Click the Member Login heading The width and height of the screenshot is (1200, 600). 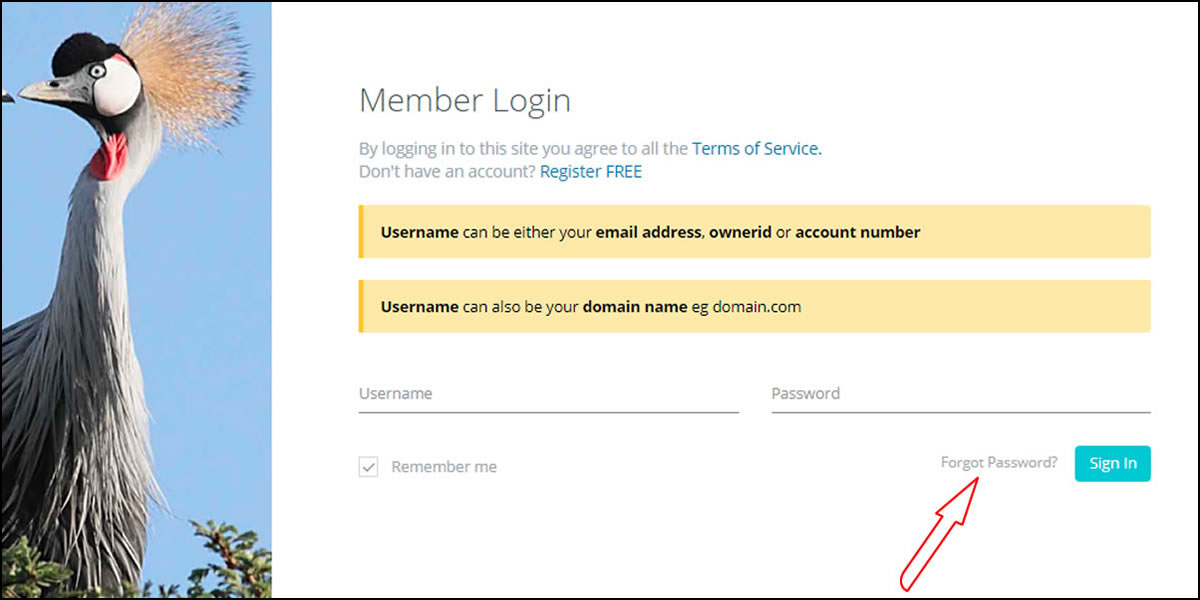coord(465,101)
